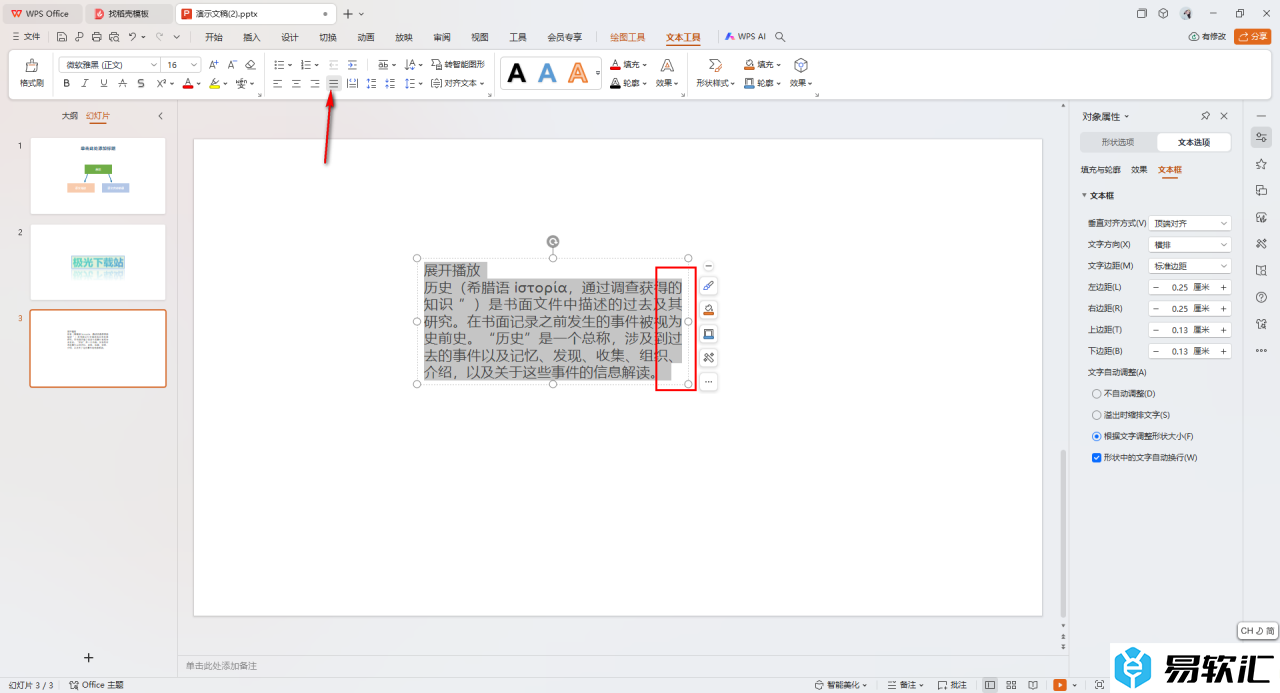
Task: Open Shape Style (形状样式) dropdown
Action: pyautogui.click(x=715, y=83)
